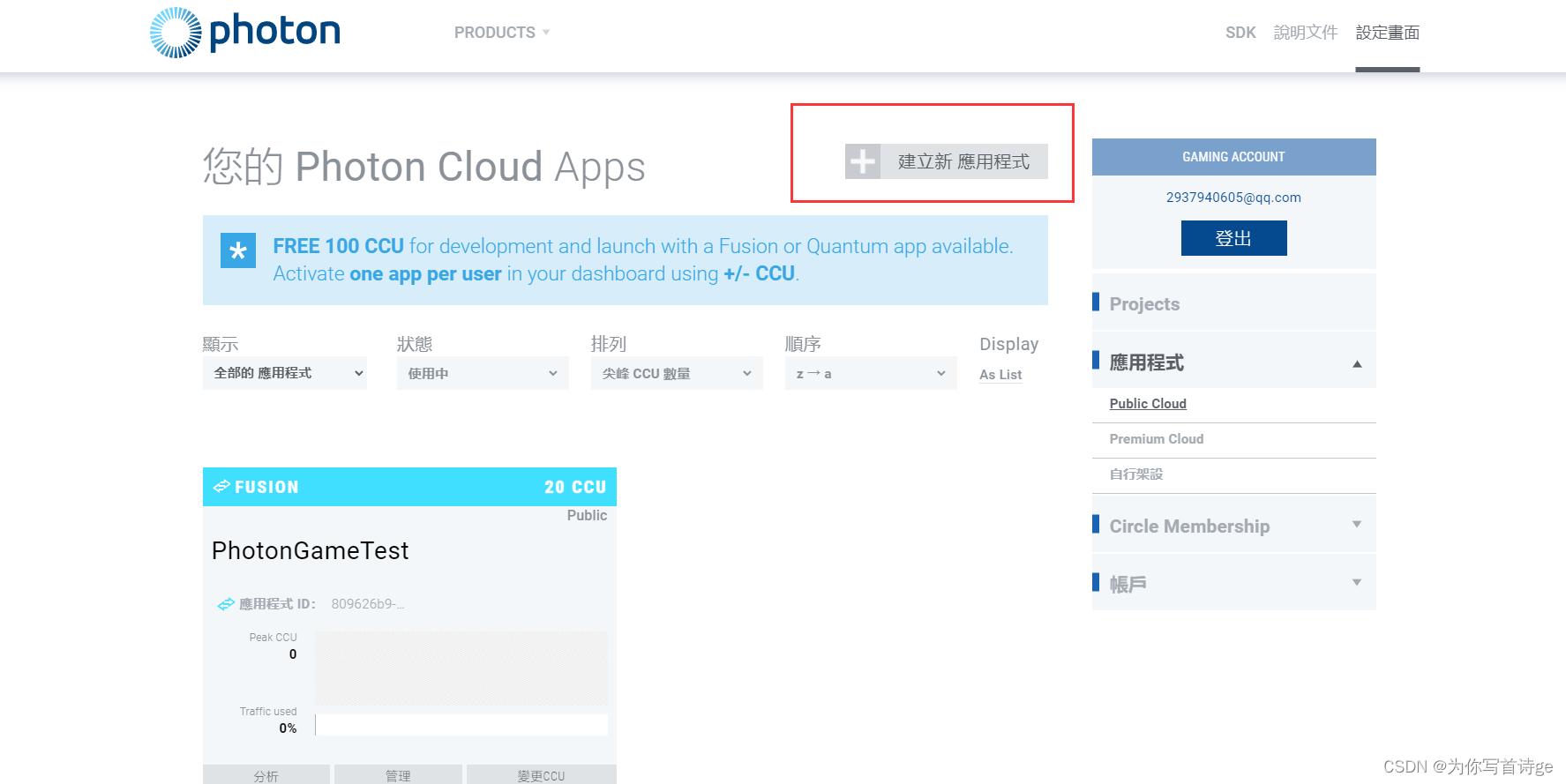The width and height of the screenshot is (1566, 784).
Task: Open the 排列 dropdown showing 尖峰 CCU 數量
Action: pos(677,373)
